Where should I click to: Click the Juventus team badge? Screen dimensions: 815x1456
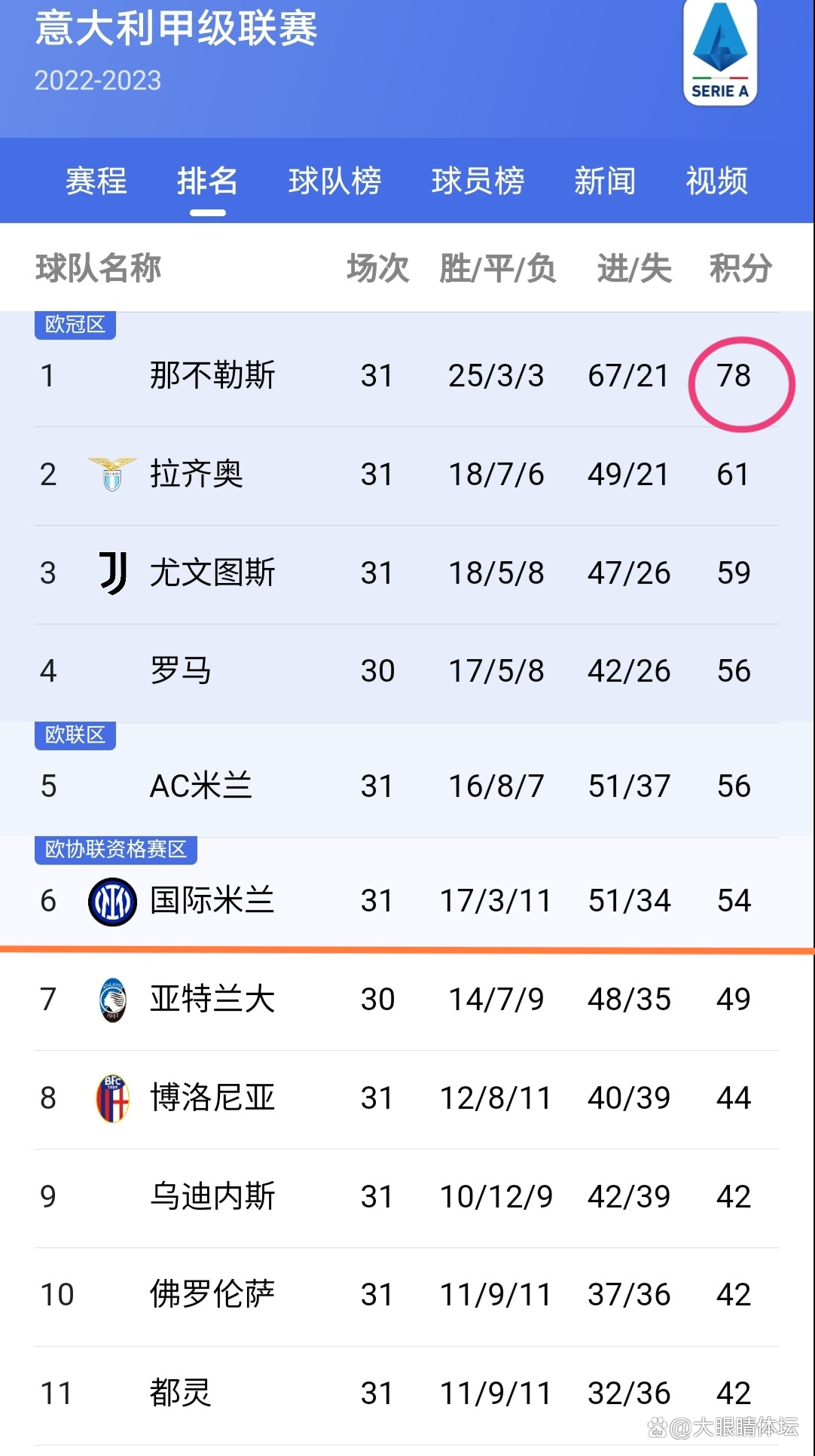tap(111, 572)
